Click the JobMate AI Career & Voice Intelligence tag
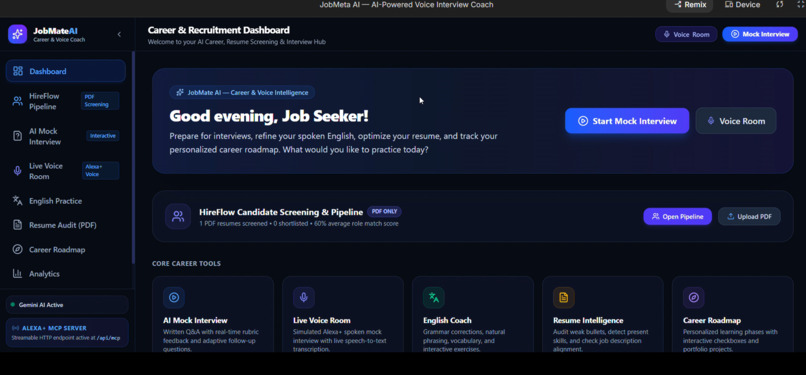806x375 pixels. [242, 92]
